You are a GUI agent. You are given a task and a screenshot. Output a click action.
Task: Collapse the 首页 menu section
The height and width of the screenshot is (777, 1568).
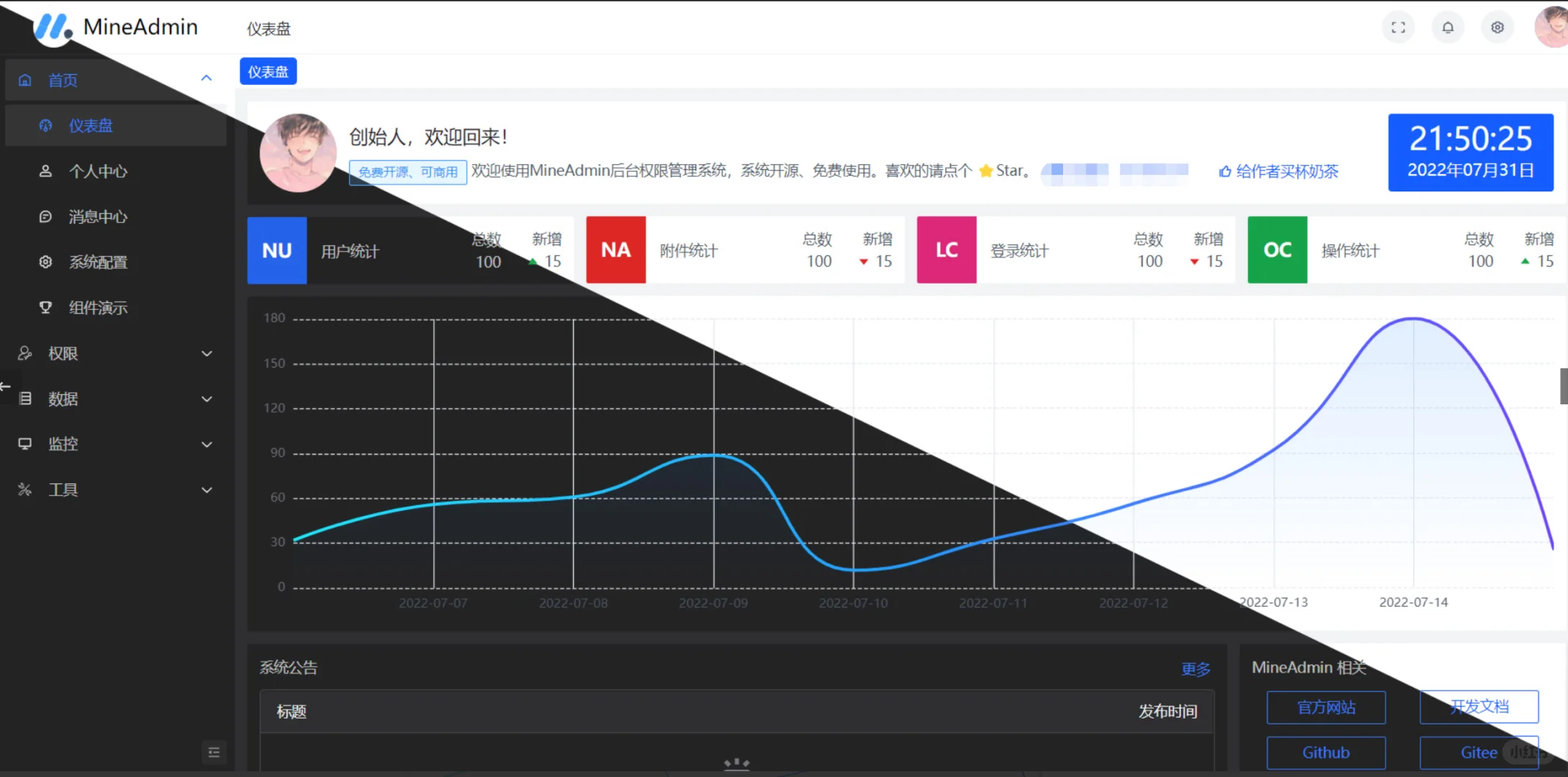(x=115, y=79)
